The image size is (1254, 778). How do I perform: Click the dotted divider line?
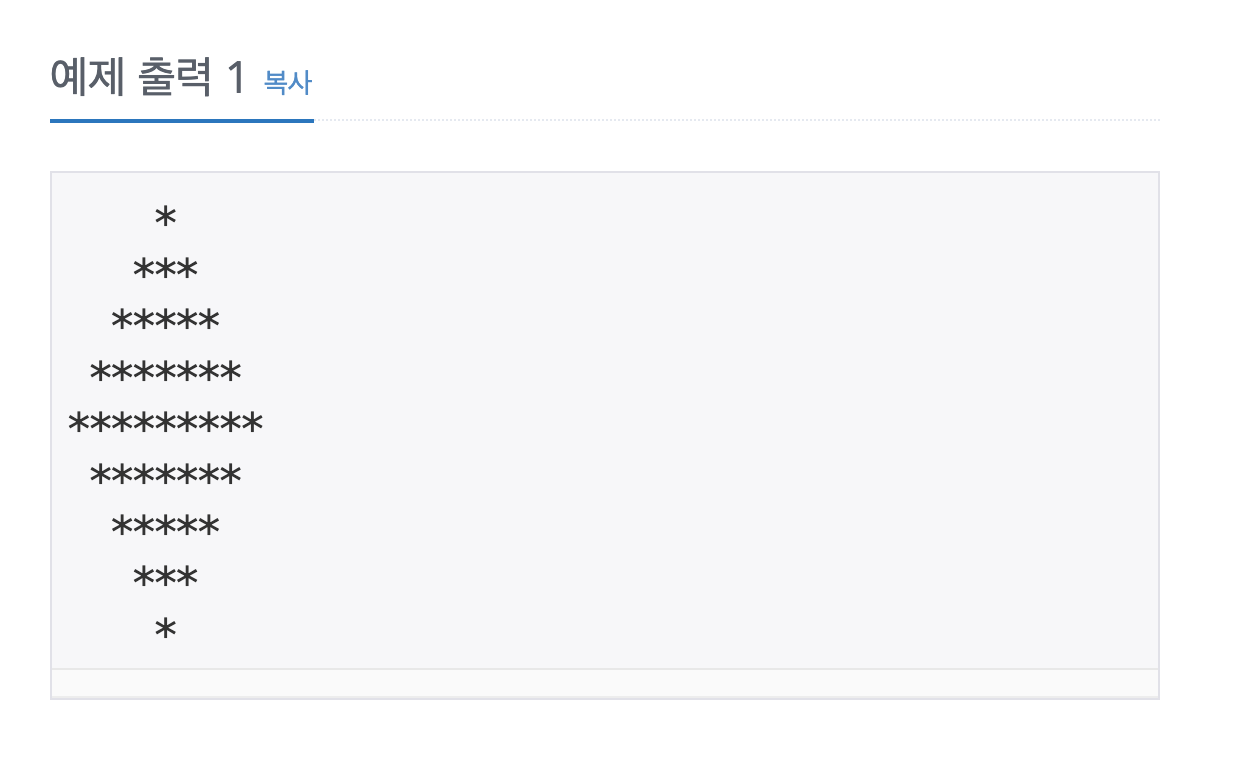click(700, 120)
